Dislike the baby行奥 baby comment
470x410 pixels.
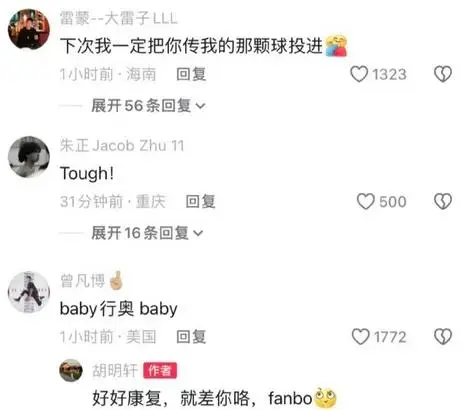tap(443, 337)
